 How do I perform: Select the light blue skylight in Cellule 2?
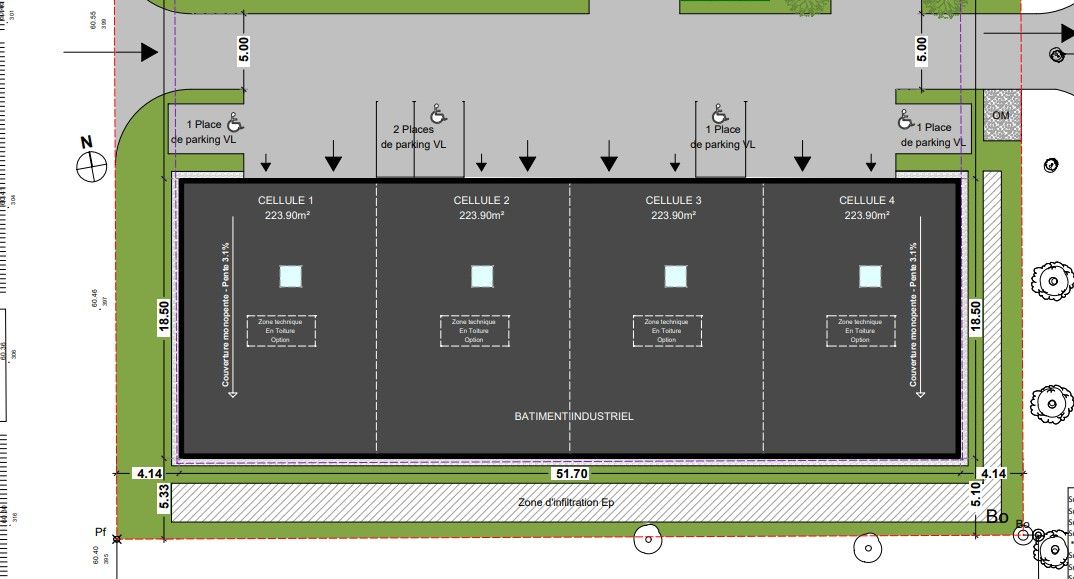click(x=482, y=276)
